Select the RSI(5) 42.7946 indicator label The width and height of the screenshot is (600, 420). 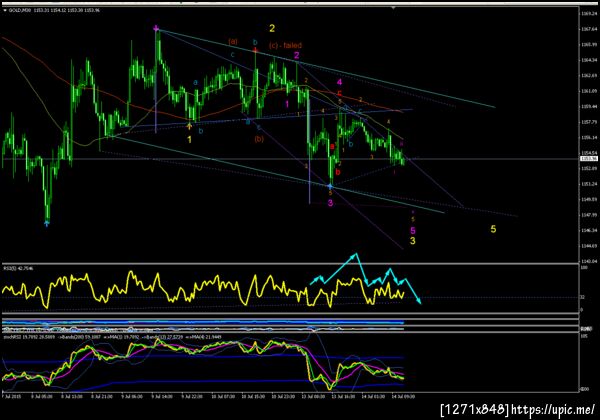click(x=18, y=269)
